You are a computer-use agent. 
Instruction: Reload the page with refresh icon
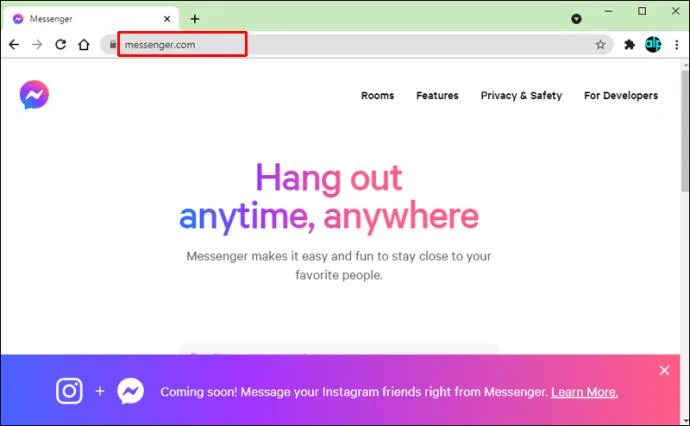[x=60, y=44]
